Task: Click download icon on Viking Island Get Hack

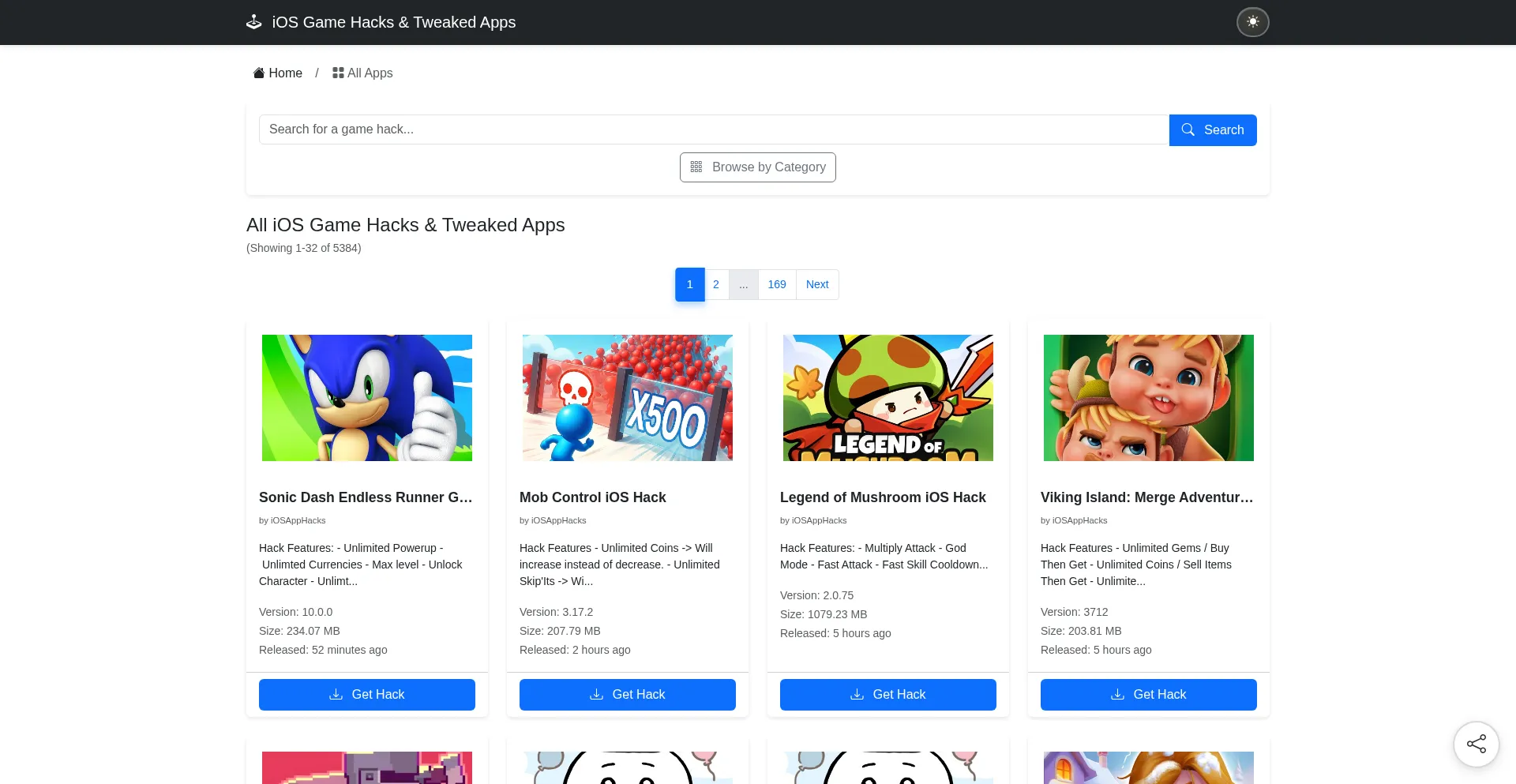Action: click(x=1117, y=694)
